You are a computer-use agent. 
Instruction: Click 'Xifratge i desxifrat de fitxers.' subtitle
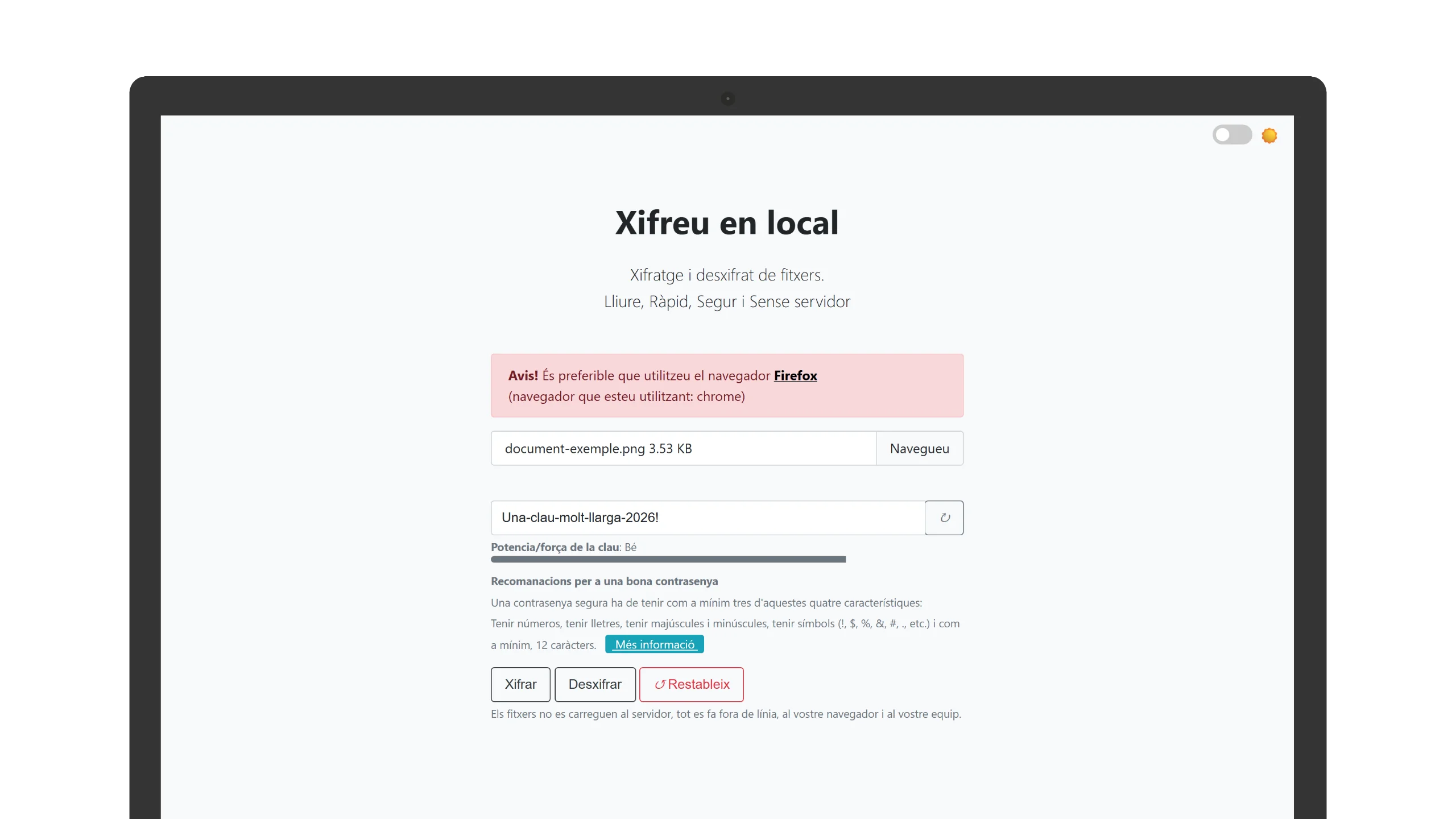pos(727,275)
